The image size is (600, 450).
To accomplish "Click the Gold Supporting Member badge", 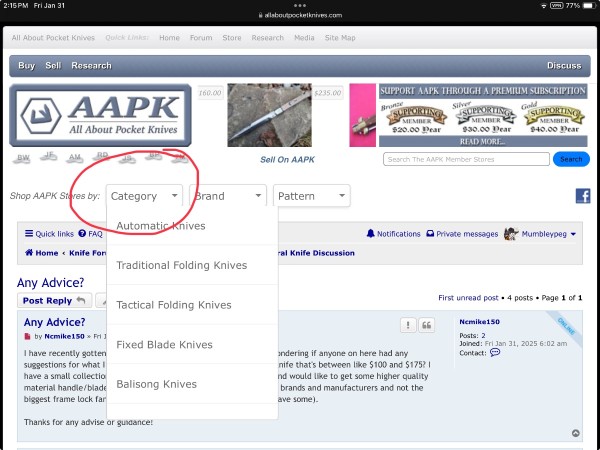I will pos(553,117).
